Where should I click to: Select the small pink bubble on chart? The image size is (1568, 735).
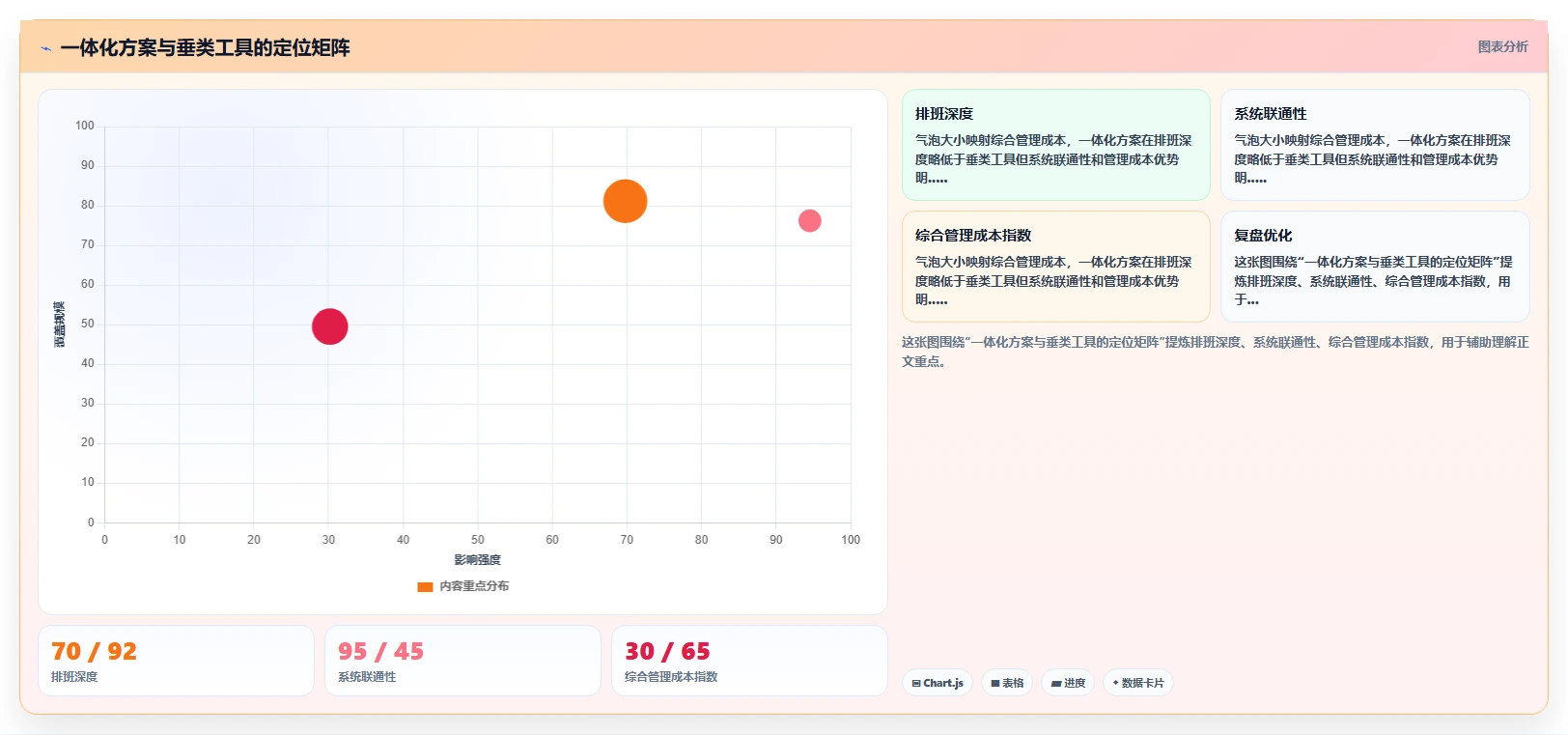[809, 221]
